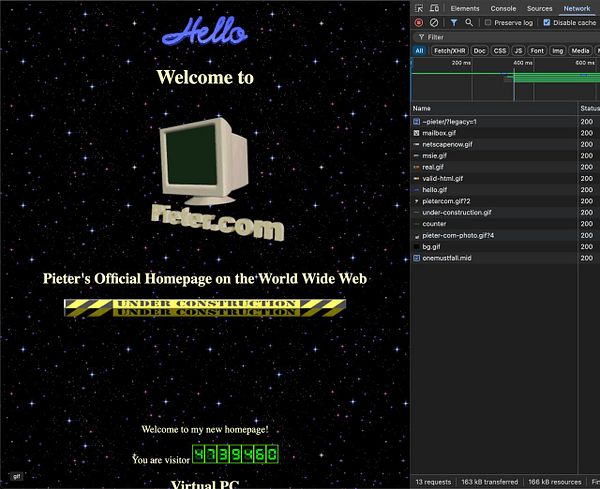The image size is (600, 489).
Task: Click the file icon beside onemustfall.mid
Action: click(417, 258)
